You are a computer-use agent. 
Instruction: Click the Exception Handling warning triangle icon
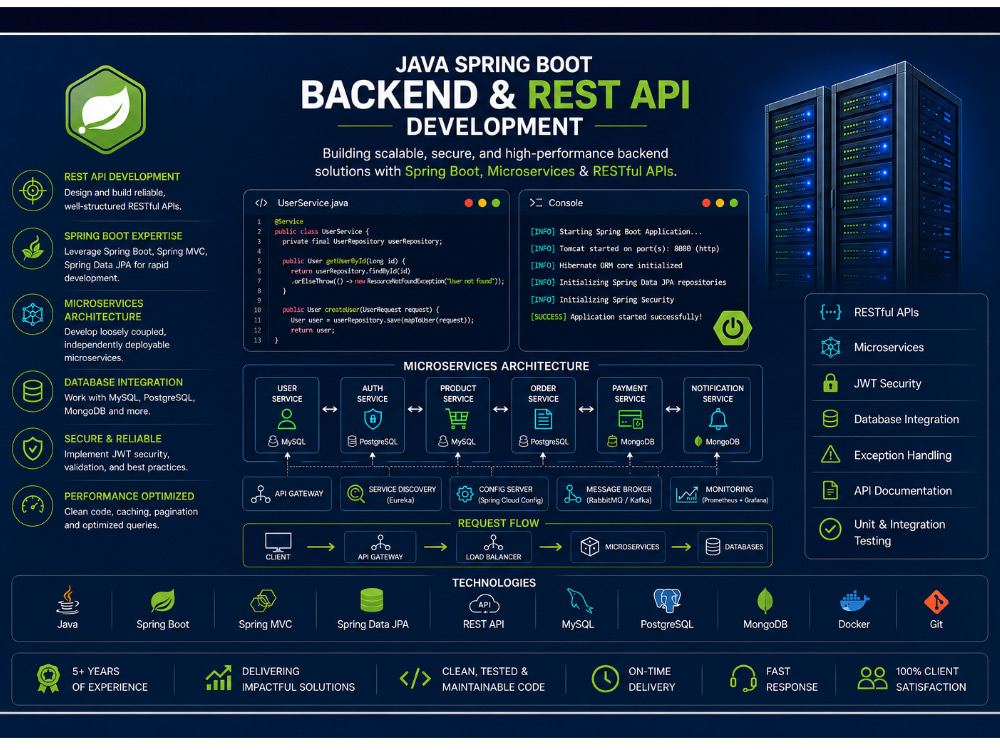point(830,455)
